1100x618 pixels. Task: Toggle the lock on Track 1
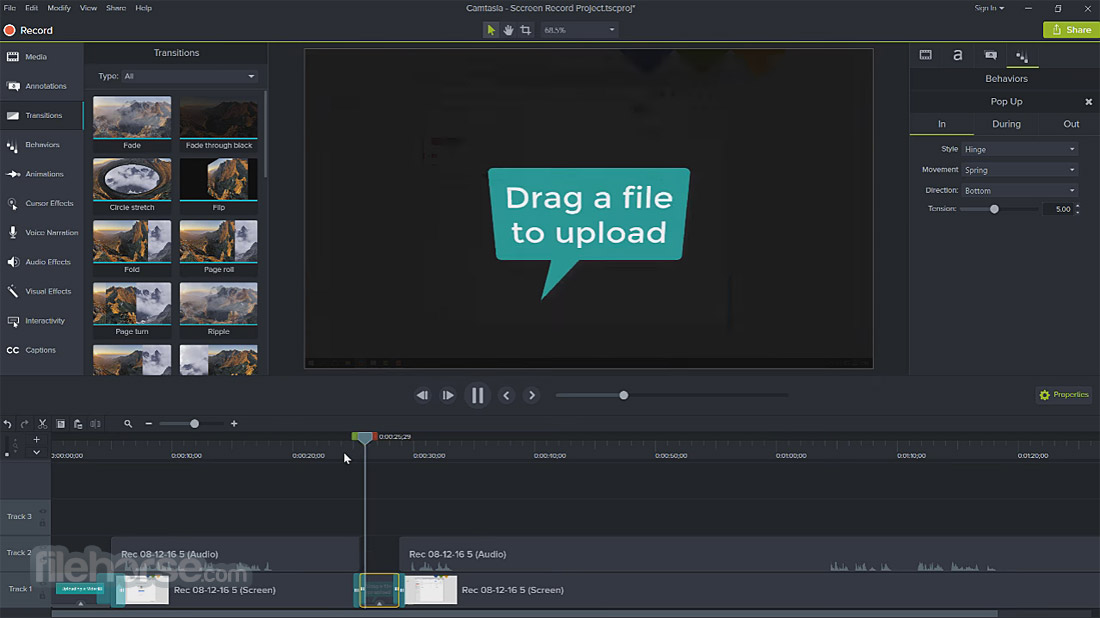point(42,595)
